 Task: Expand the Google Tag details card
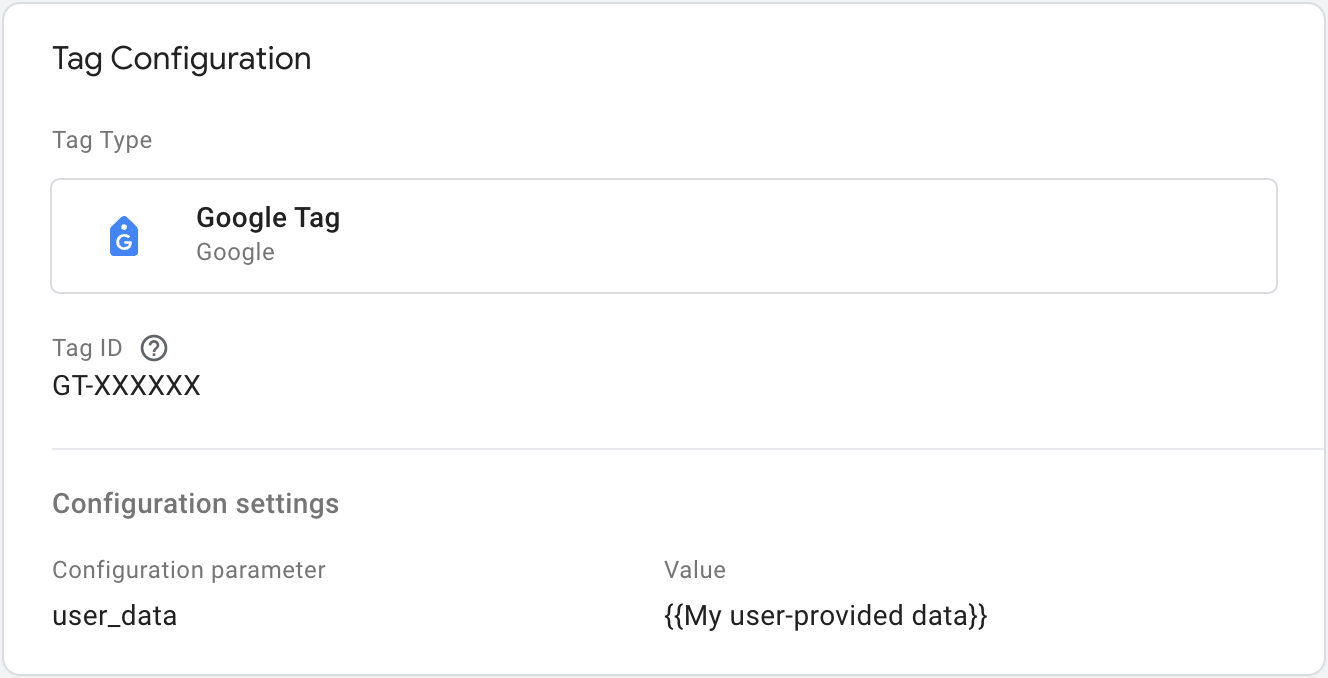(x=664, y=235)
